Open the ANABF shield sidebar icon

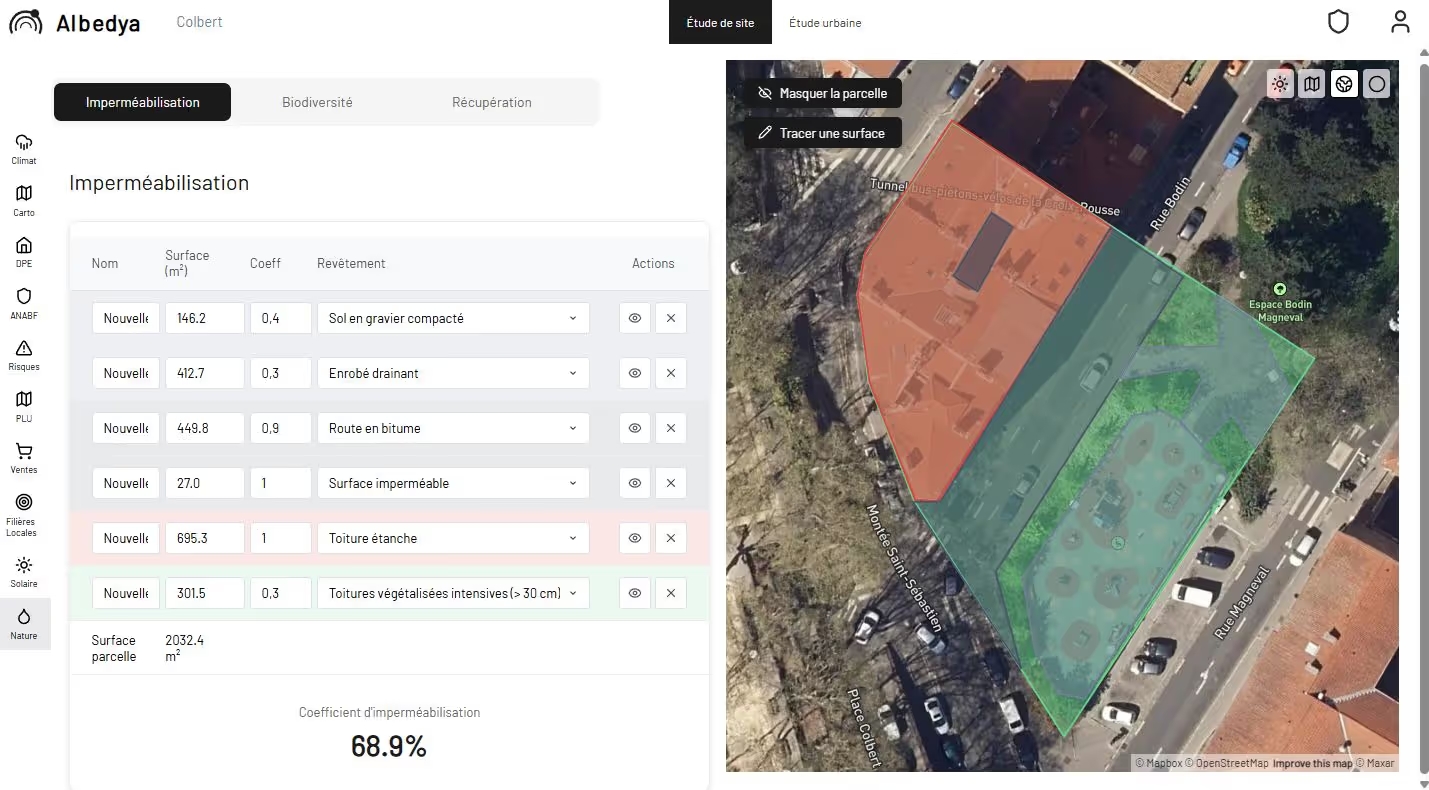(x=24, y=303)
